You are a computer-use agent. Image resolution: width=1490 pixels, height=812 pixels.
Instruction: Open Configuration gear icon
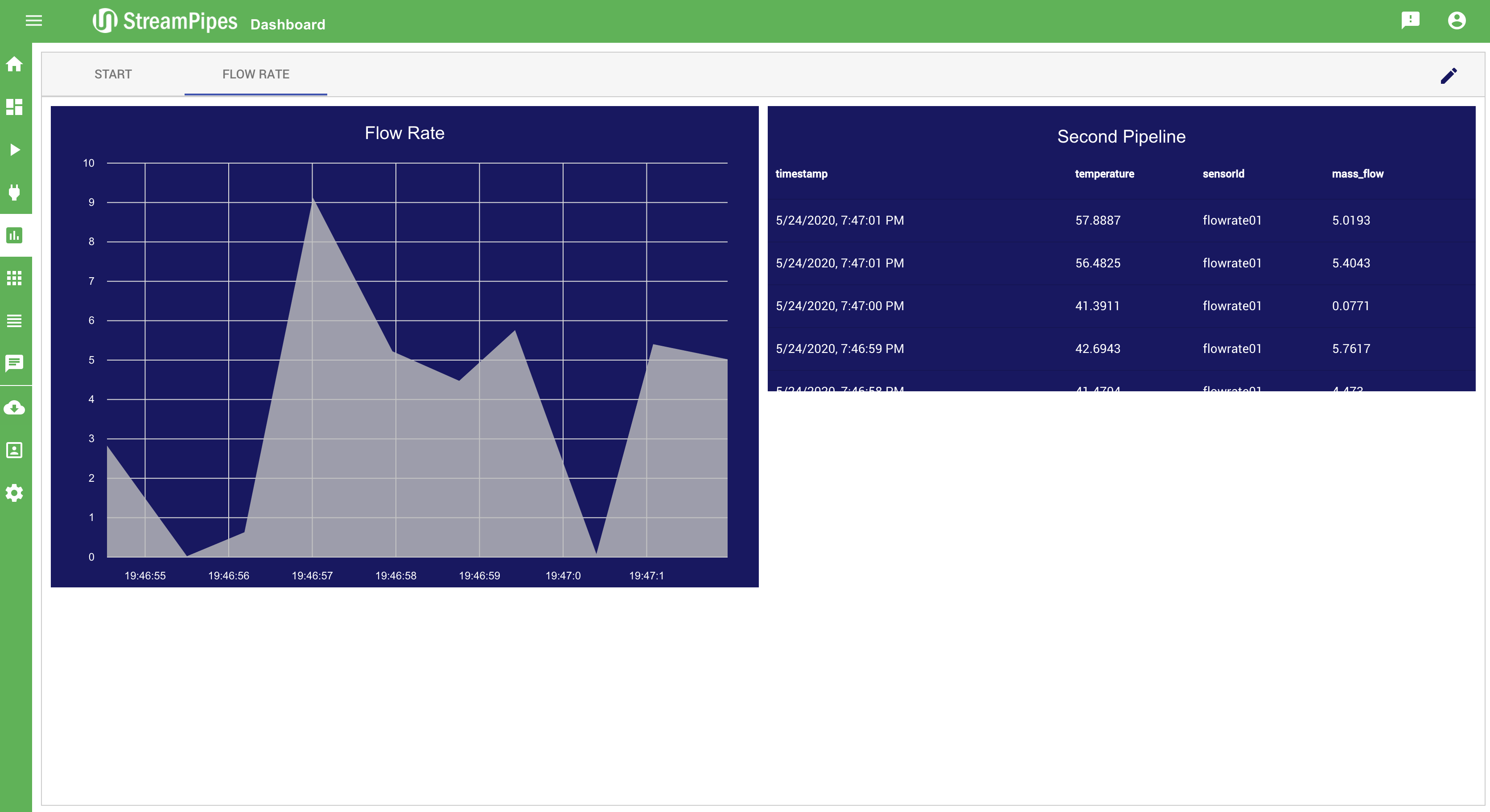[14, 493]
